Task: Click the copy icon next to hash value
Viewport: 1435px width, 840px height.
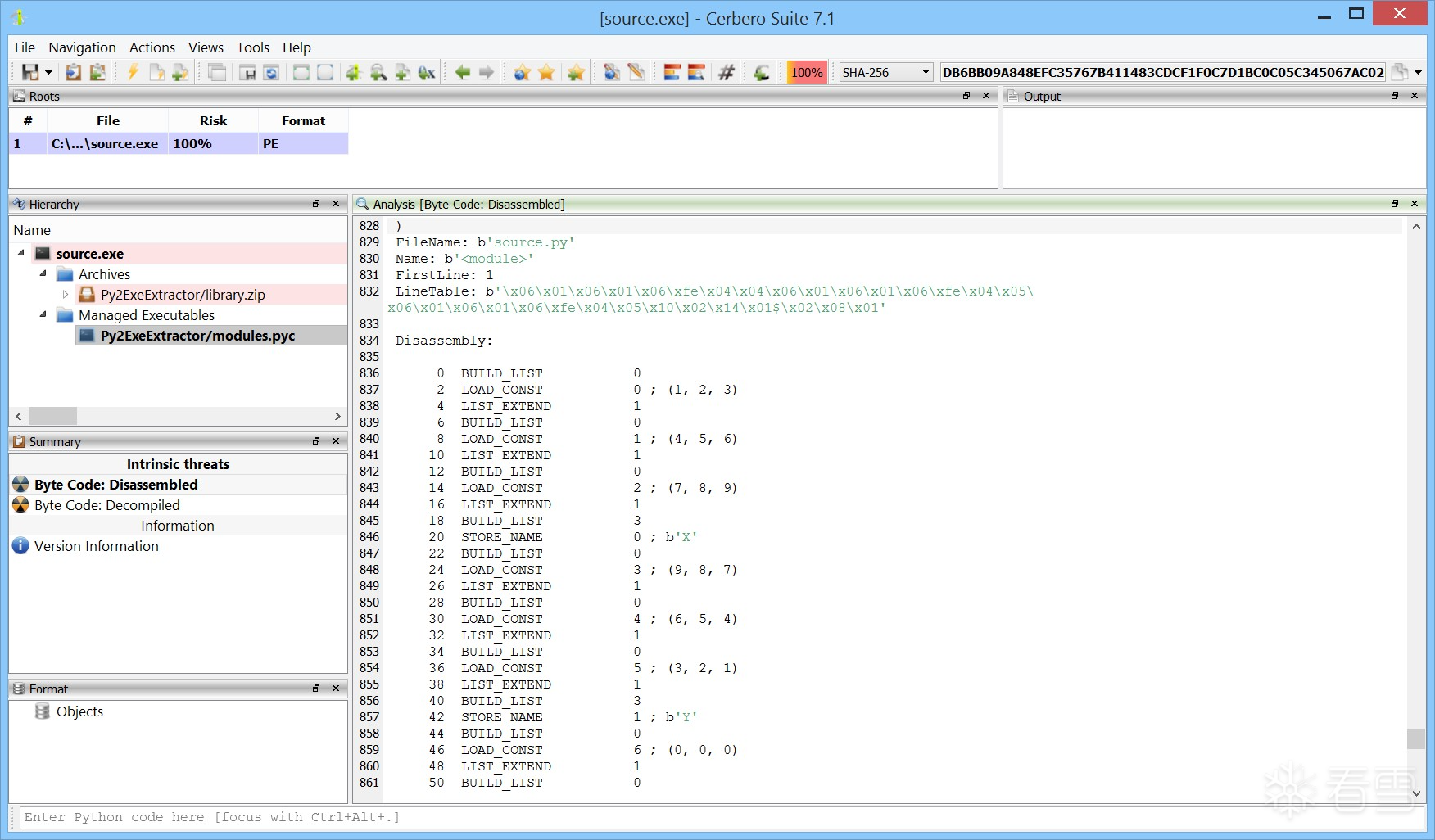Action: 1401,72
